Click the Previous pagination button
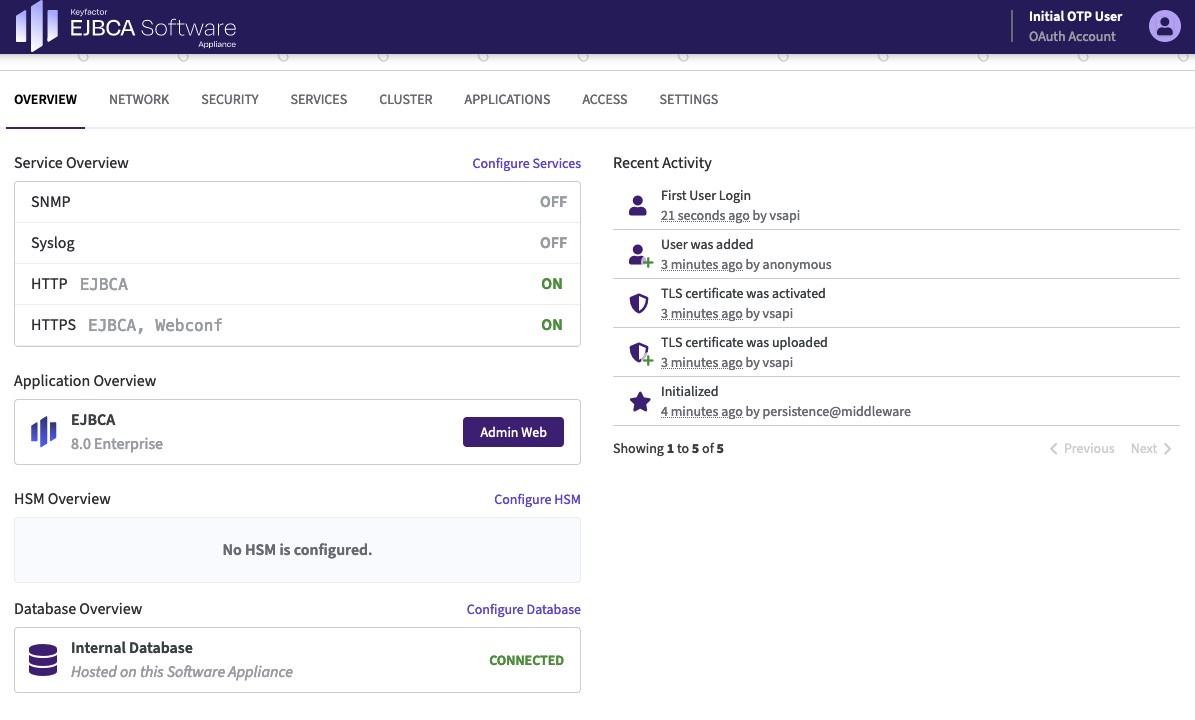Image resolution: width=1195 pixels, height=720 pixels. tap(1081, 449)
